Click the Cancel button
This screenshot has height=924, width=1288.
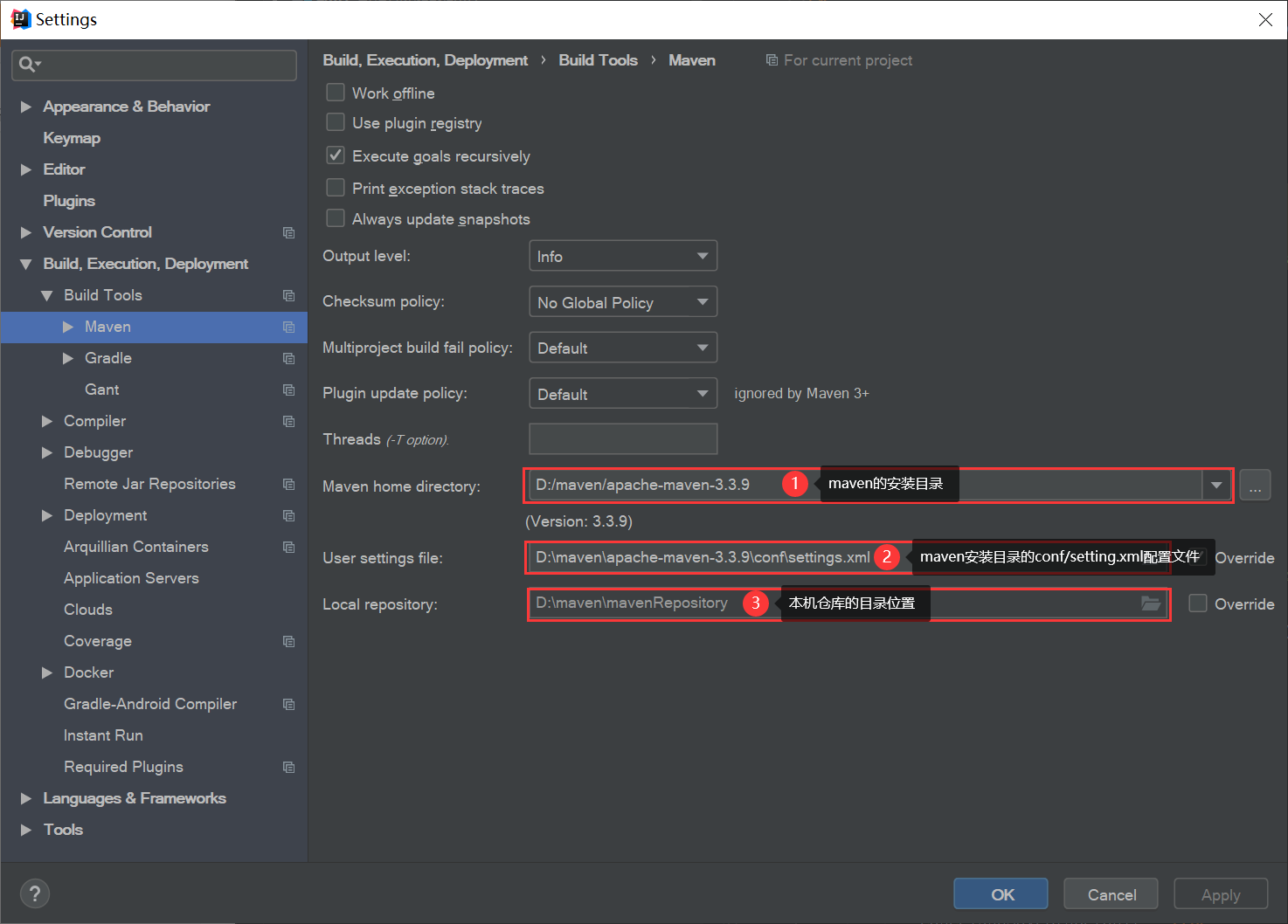1111,893
